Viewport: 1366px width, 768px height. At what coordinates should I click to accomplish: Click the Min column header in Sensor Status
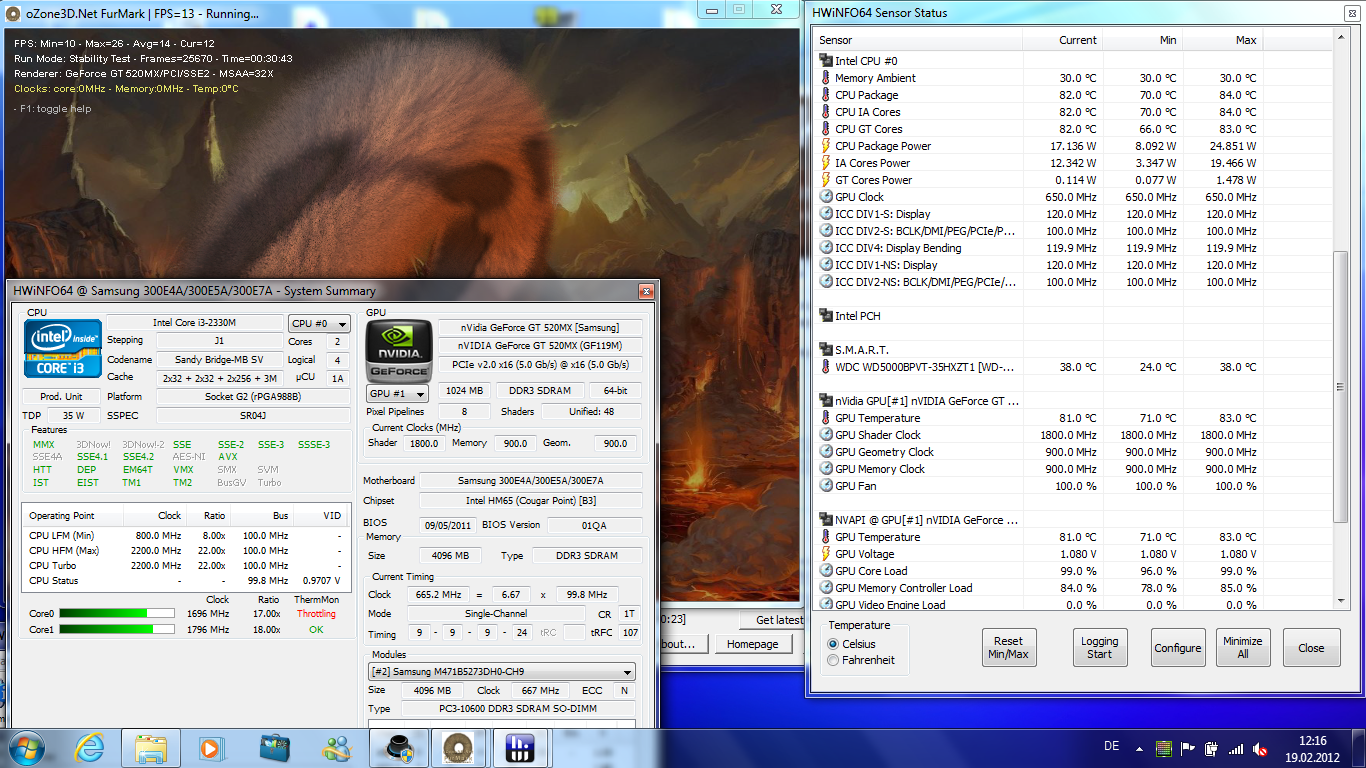point(1142,40)
